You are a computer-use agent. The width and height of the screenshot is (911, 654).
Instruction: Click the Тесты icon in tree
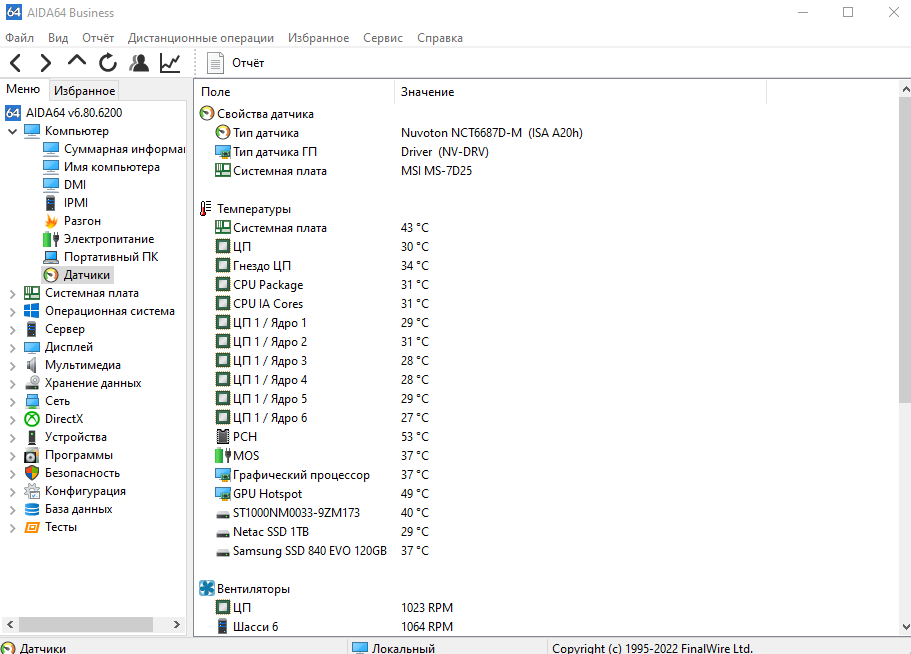[x=32, y=527]
